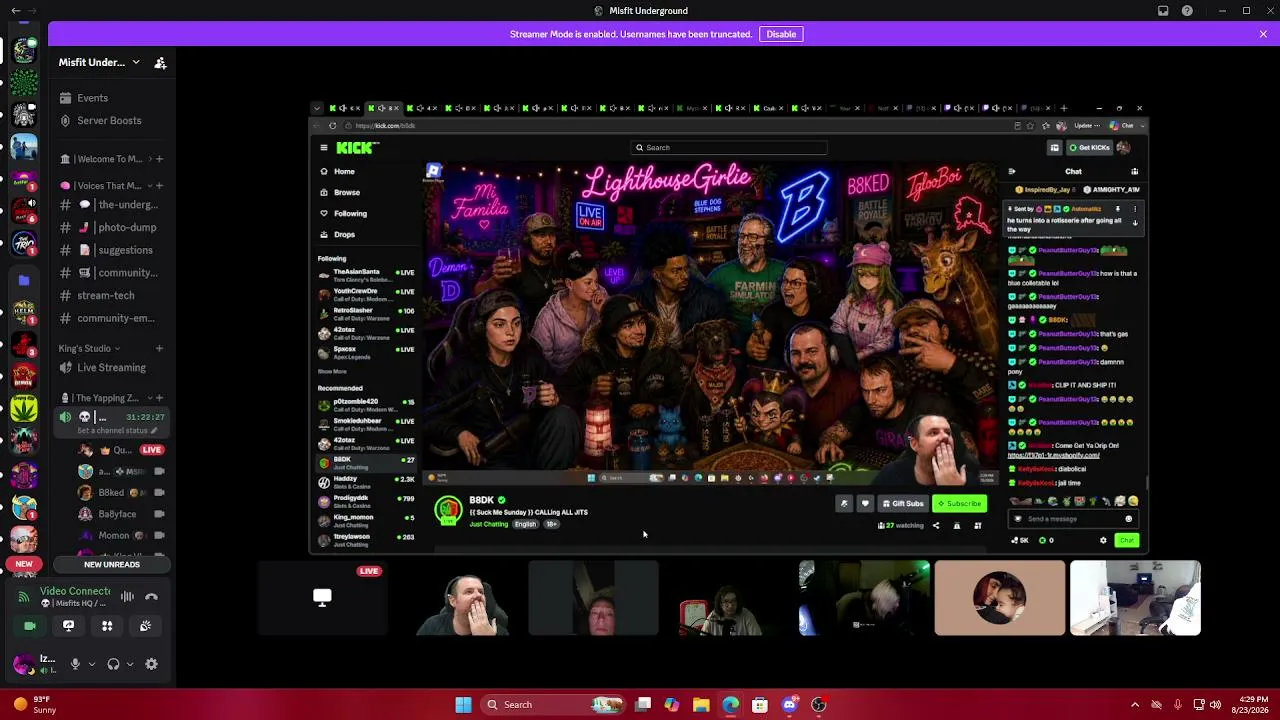Reload the Kick browser page
This screenshot has height=720, width=1280.
tap(333, 126)
